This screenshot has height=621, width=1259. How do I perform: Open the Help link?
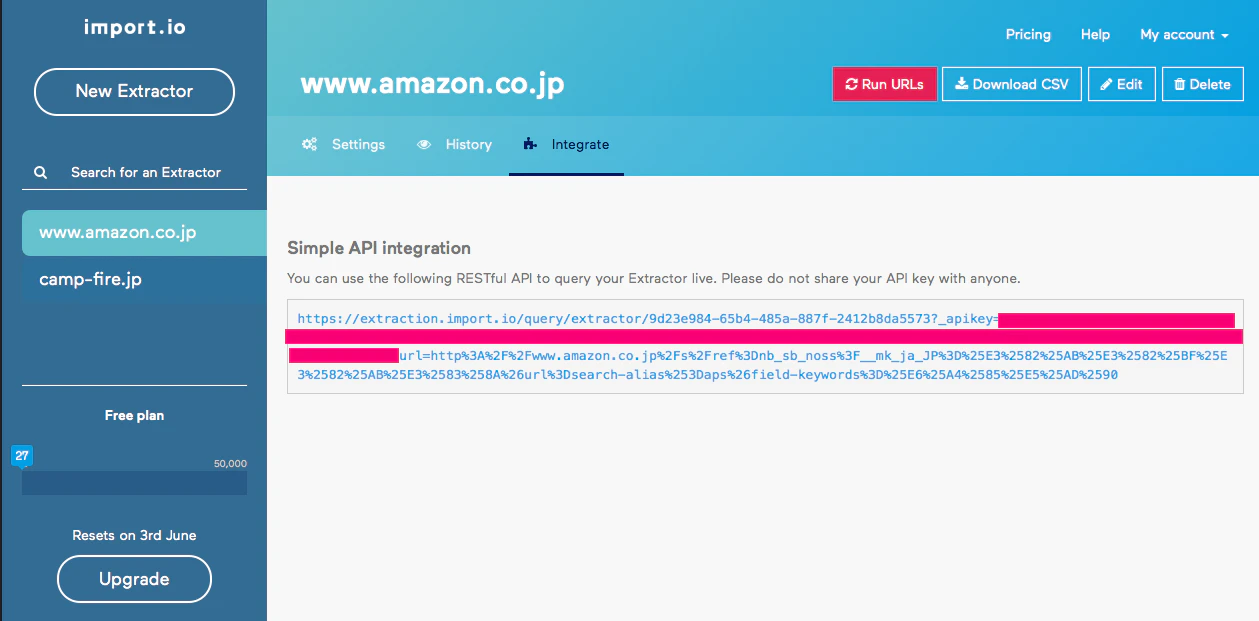click(x=1095, y=34)
